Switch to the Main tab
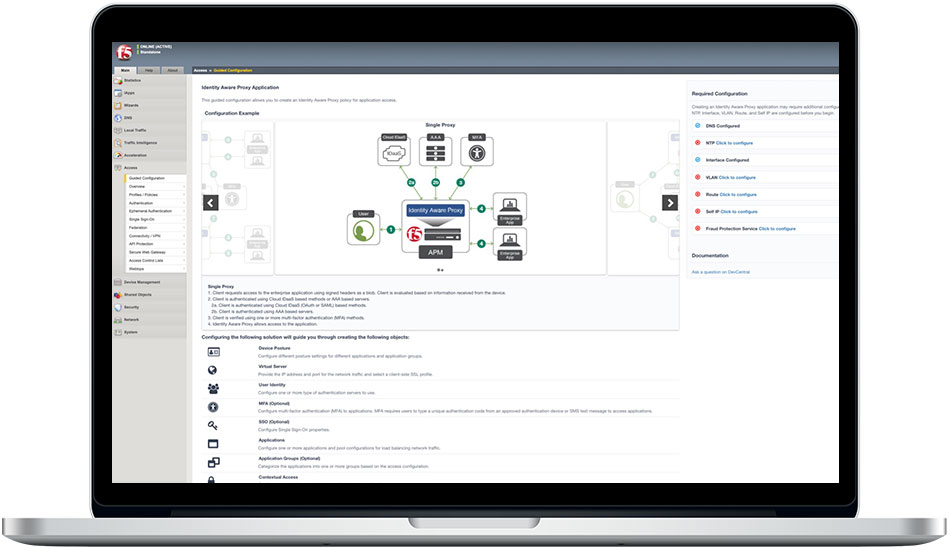Viewport: 950px width, 547px height. [125, 70]
